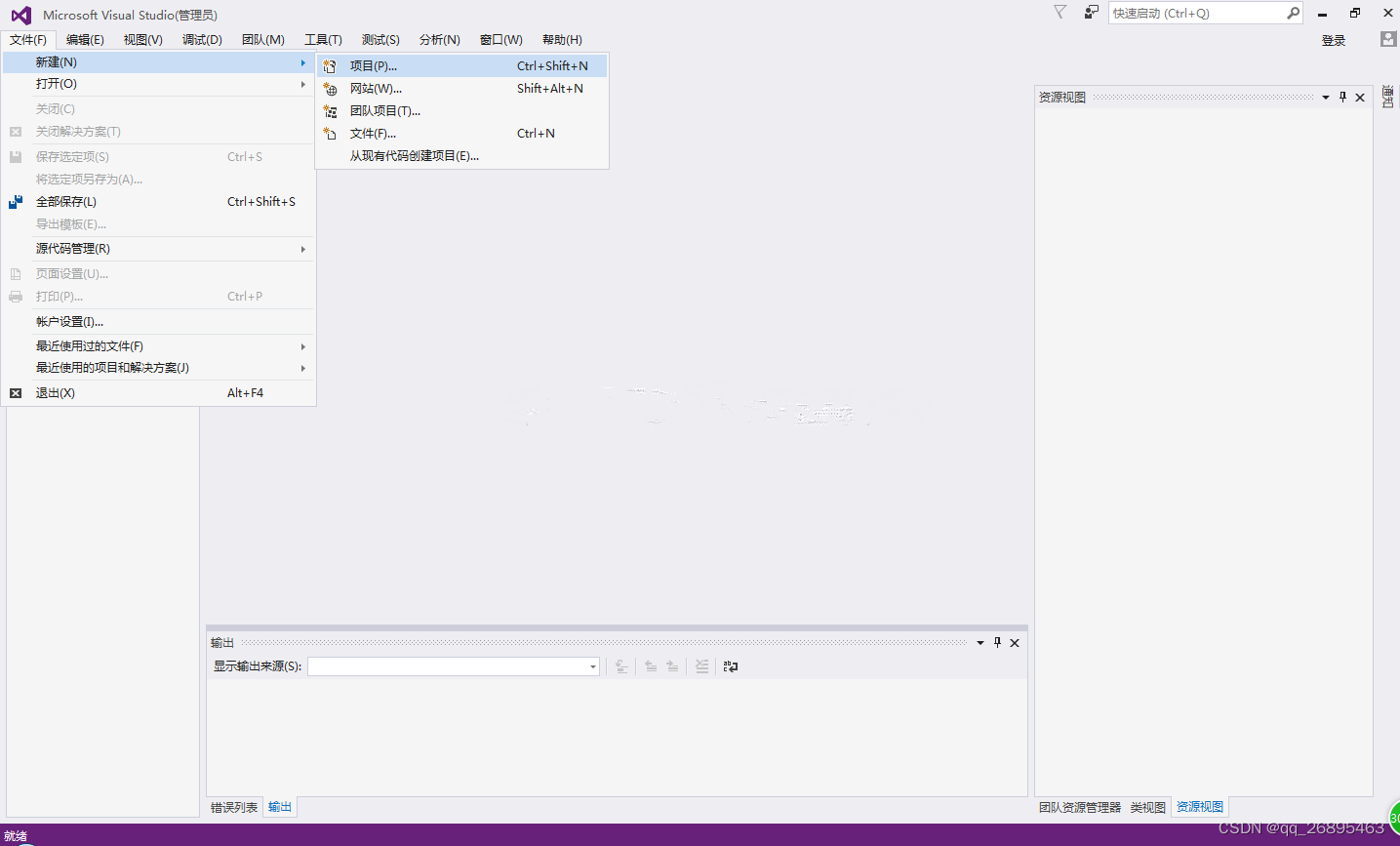Open the 视图(V) menu
The image size is (1400, 846).
point(143,40)
